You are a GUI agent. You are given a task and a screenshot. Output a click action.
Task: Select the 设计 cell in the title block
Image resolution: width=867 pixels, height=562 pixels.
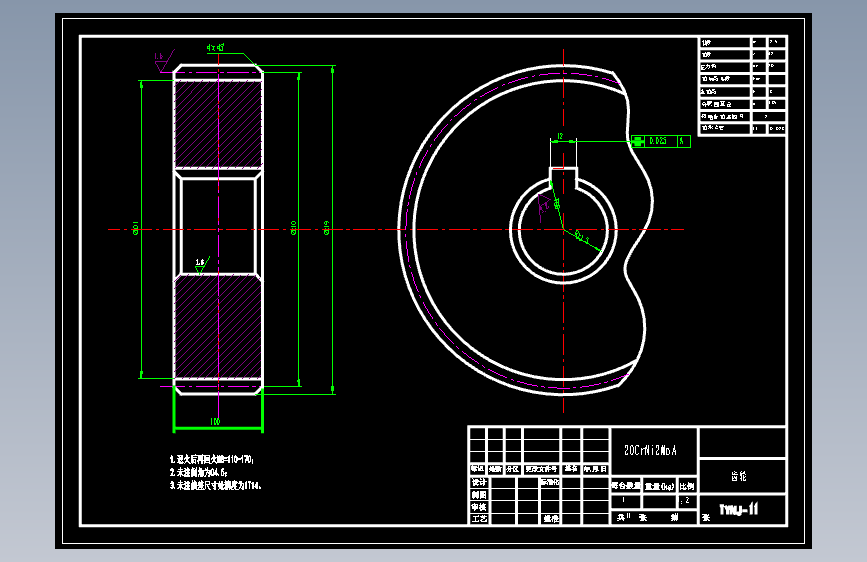478,482
